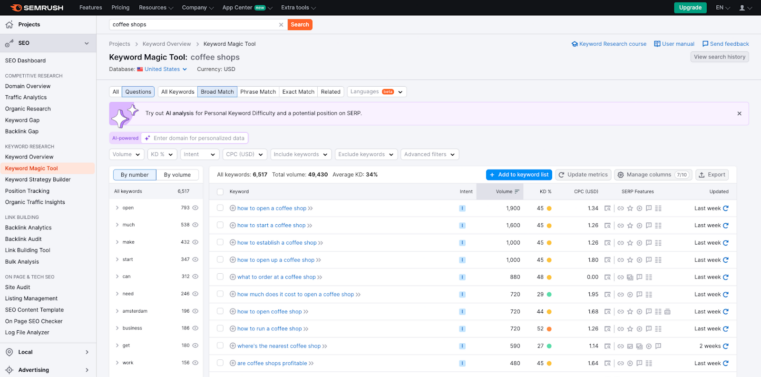761x377 pixels.
Task: Open SERP view icon for 'how to establish a coffee shop'
Action: click(607, 243)
